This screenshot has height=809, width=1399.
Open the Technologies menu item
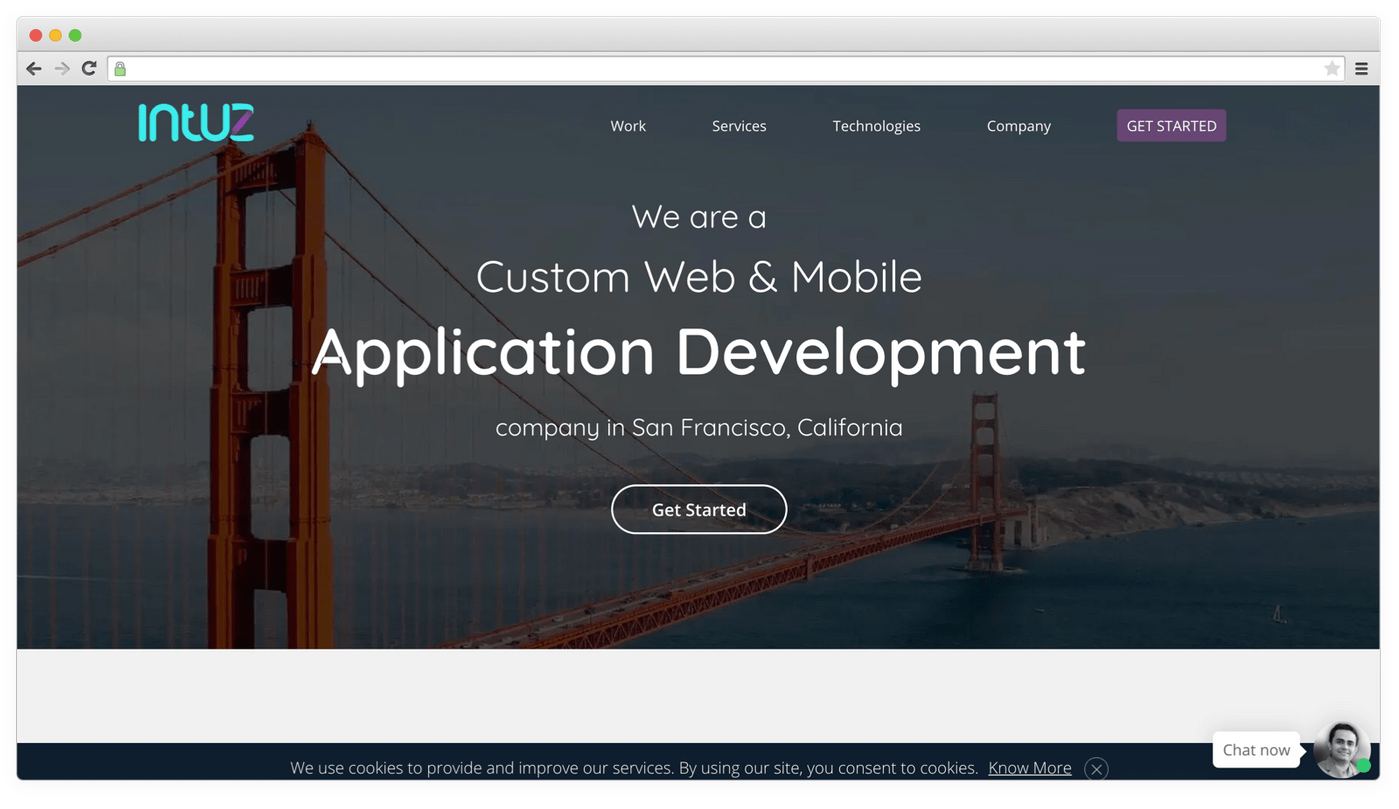[876, 126]
